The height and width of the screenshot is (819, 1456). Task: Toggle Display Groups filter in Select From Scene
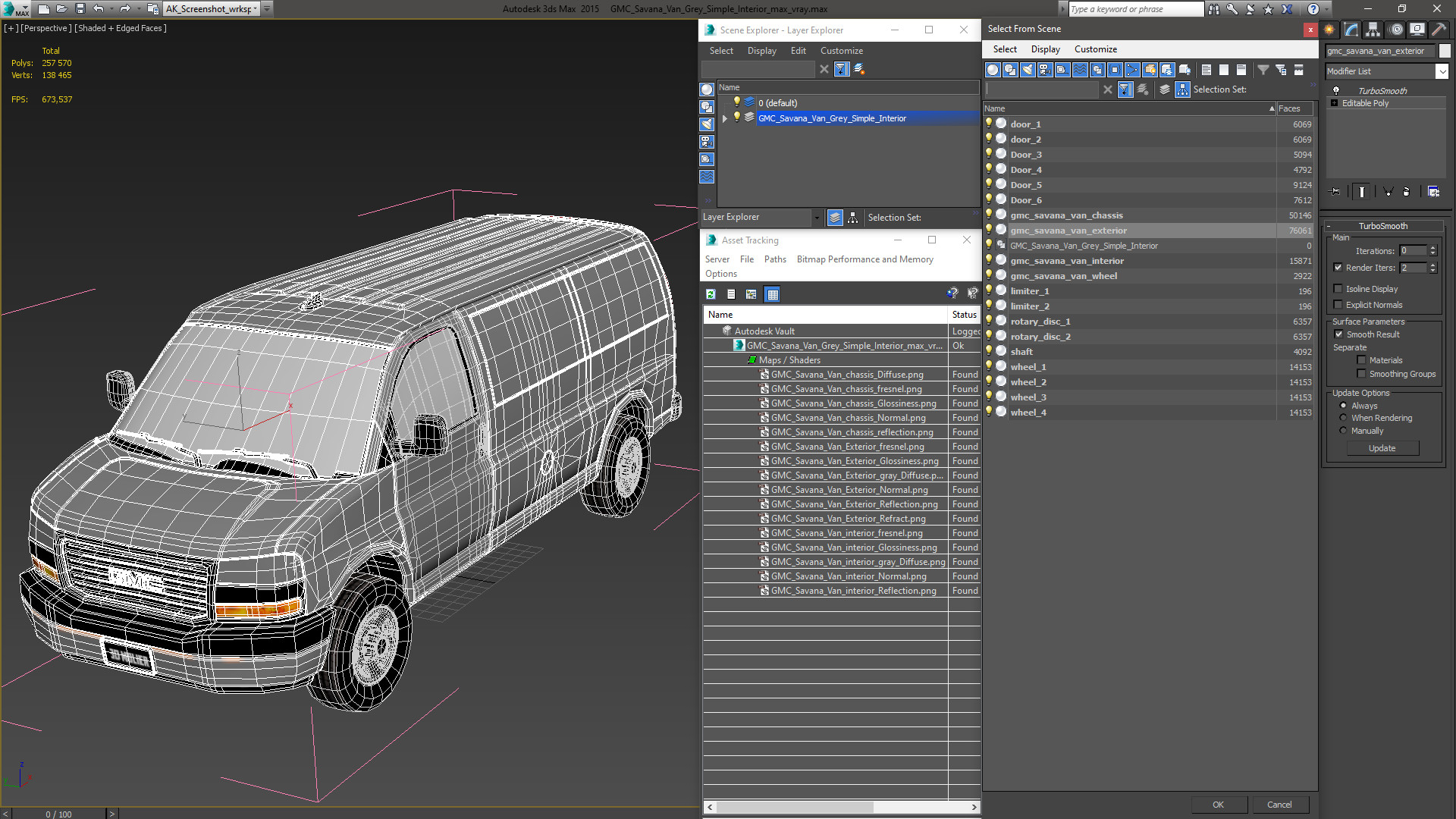[x=1097, y=70]
